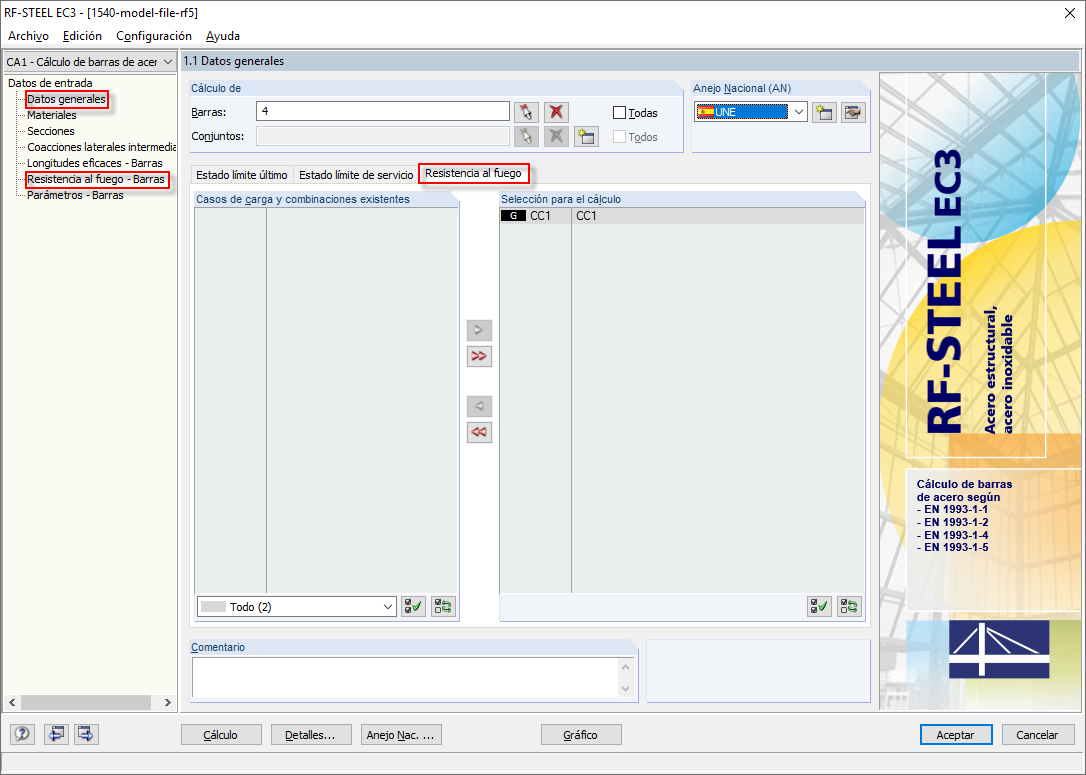Clear the Barras field with red X

click(556, 112)
